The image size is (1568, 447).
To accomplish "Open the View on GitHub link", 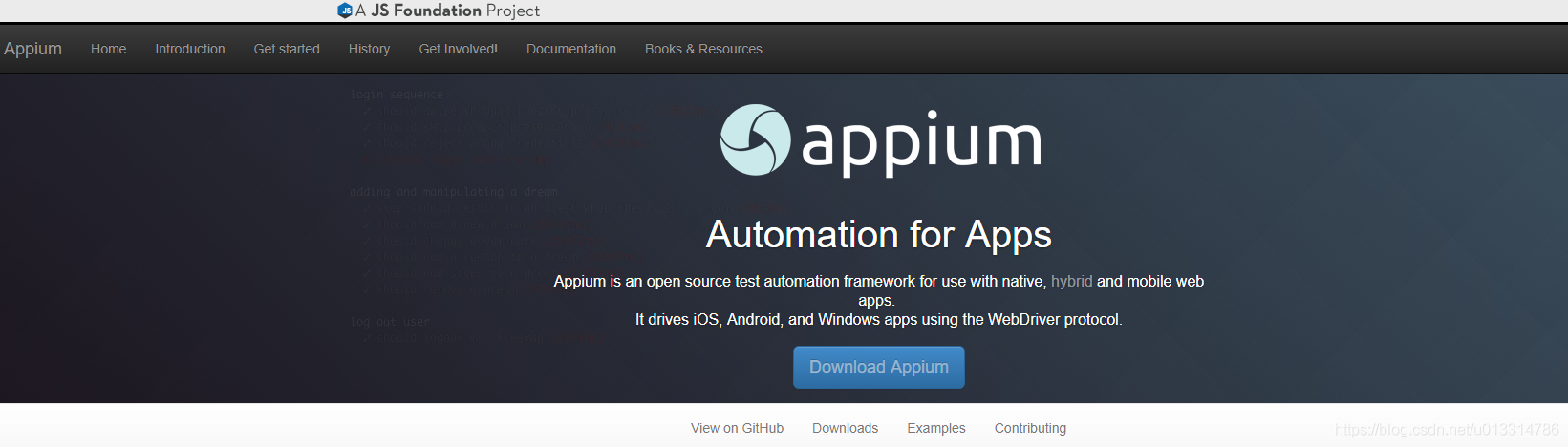I will (x=737, y=428).
